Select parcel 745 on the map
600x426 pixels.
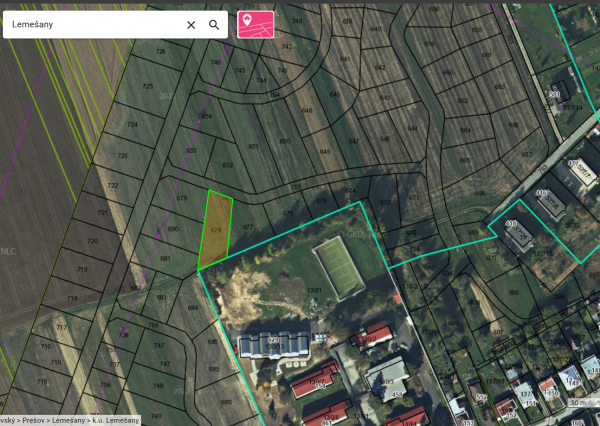[240, 70]
